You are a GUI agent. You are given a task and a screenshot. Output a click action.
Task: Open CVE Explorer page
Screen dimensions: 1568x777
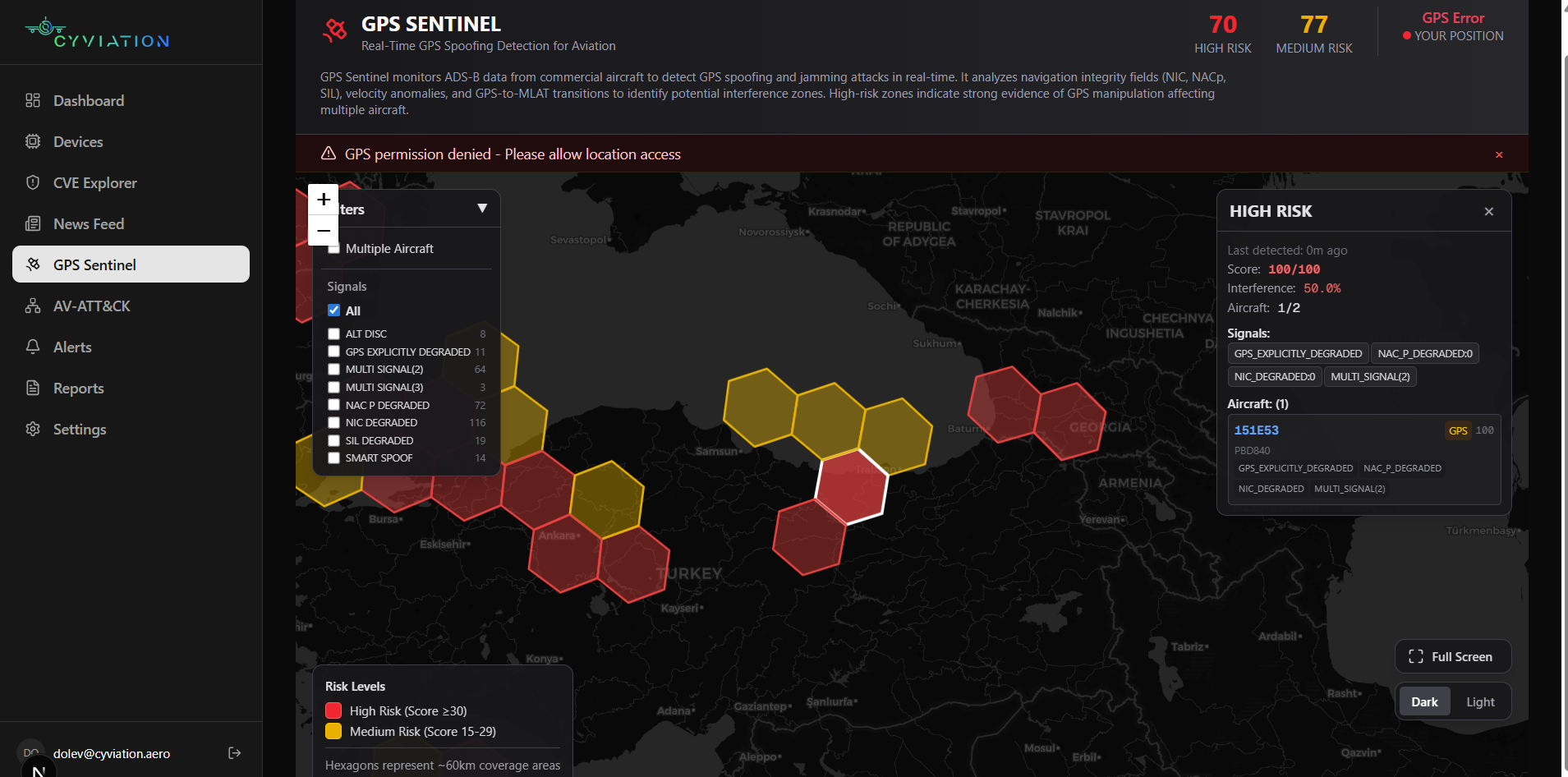tap(131, 182)
